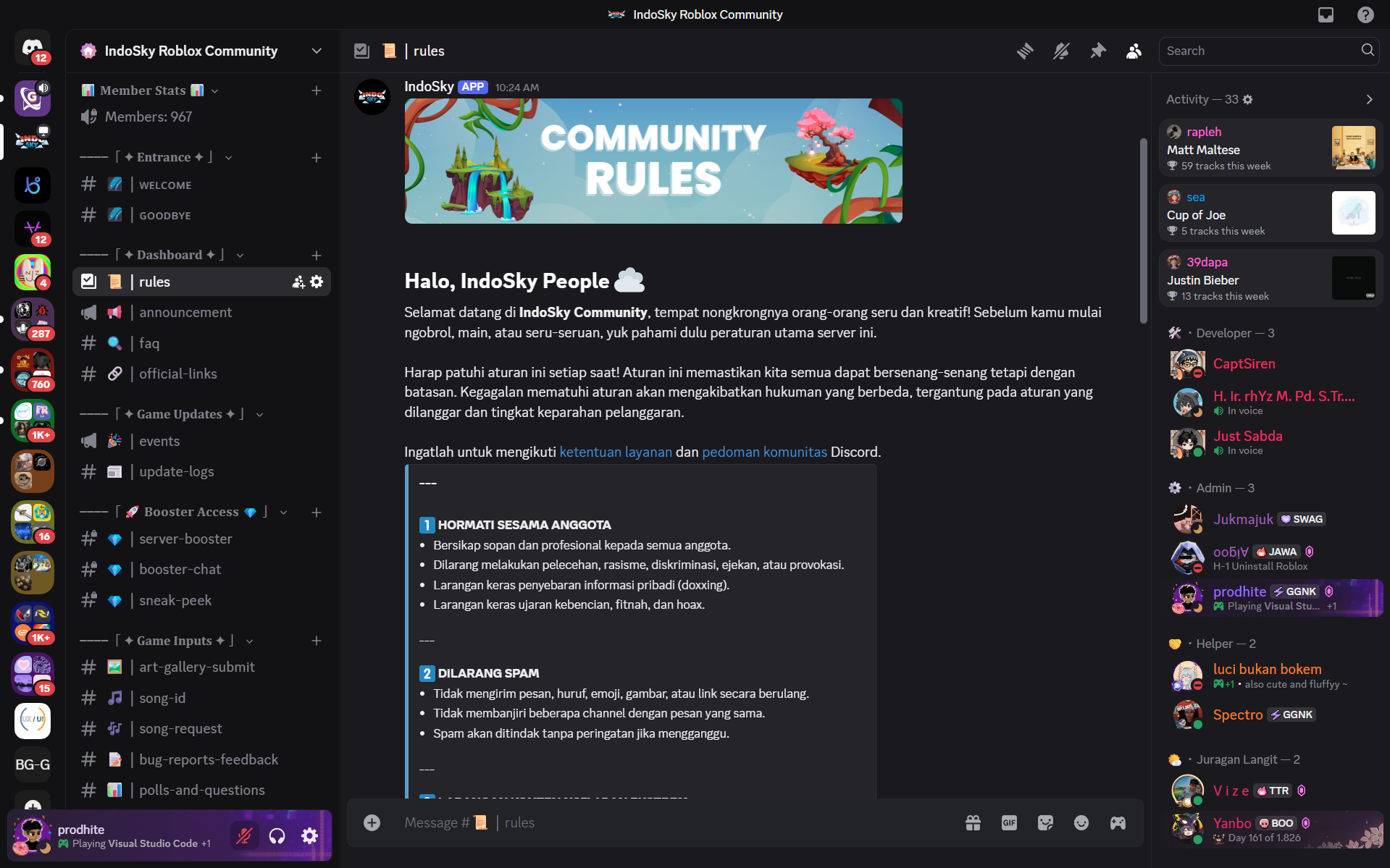View Yanbo's profile in member list
Image resolution: width=1390 pixels, height=868 pixels.
point(1271,829)
